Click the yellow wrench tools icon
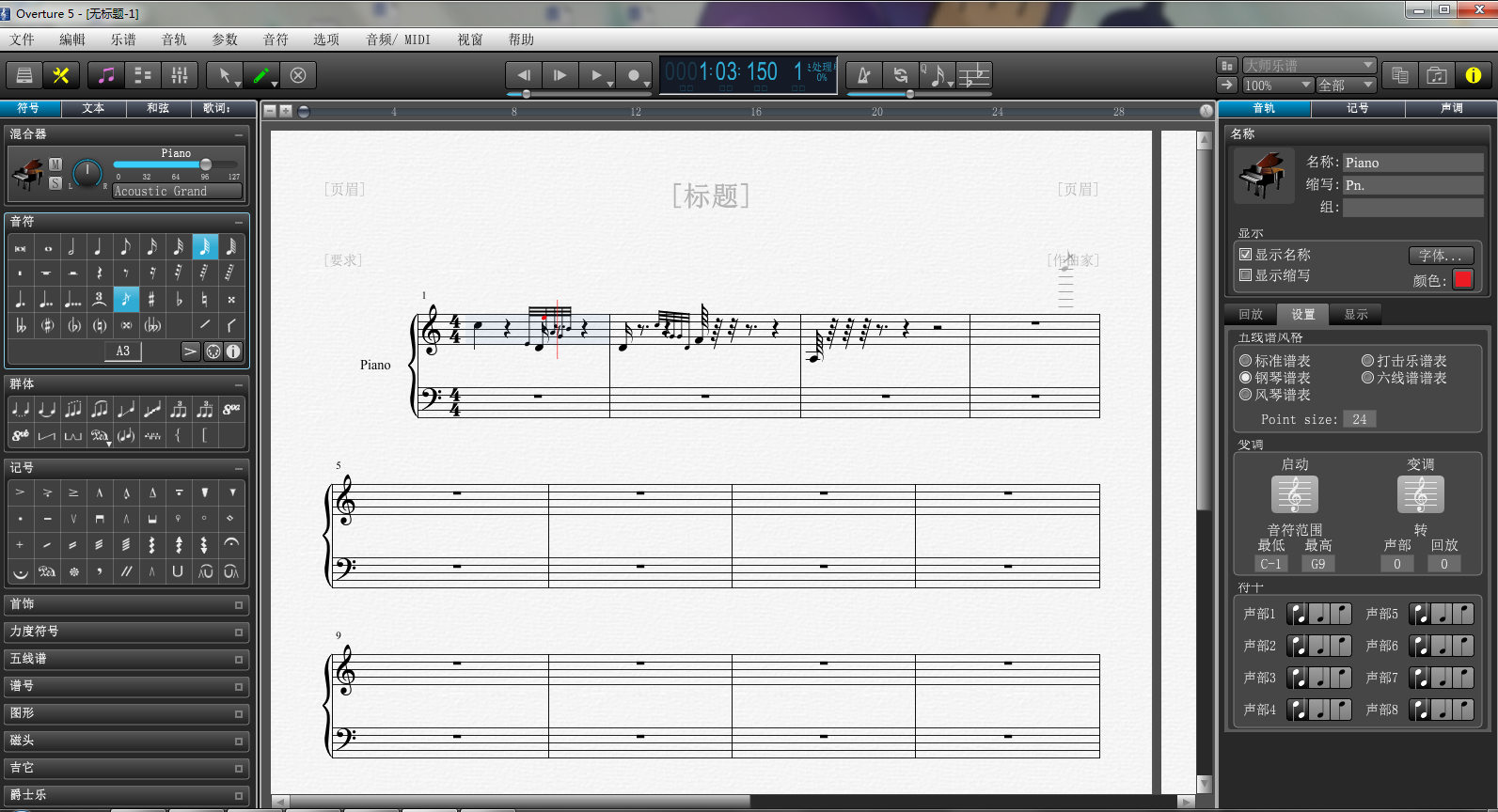Screen dimensions: 1498x812 pyautogui.click(x=61, y=75)
